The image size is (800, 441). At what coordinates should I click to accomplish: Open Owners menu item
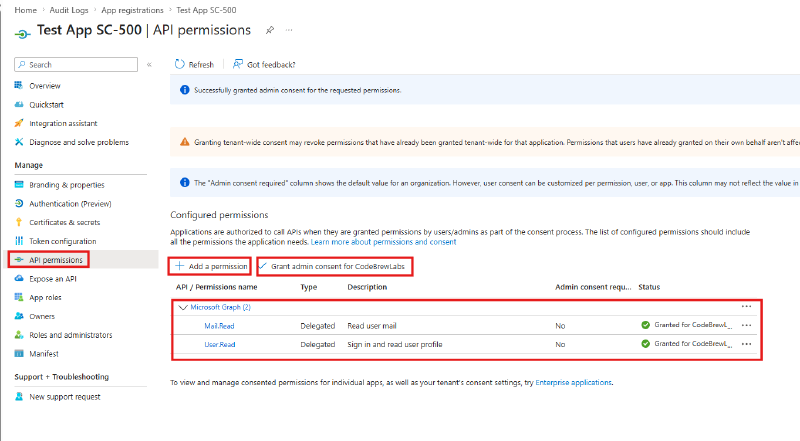point(42,316)
